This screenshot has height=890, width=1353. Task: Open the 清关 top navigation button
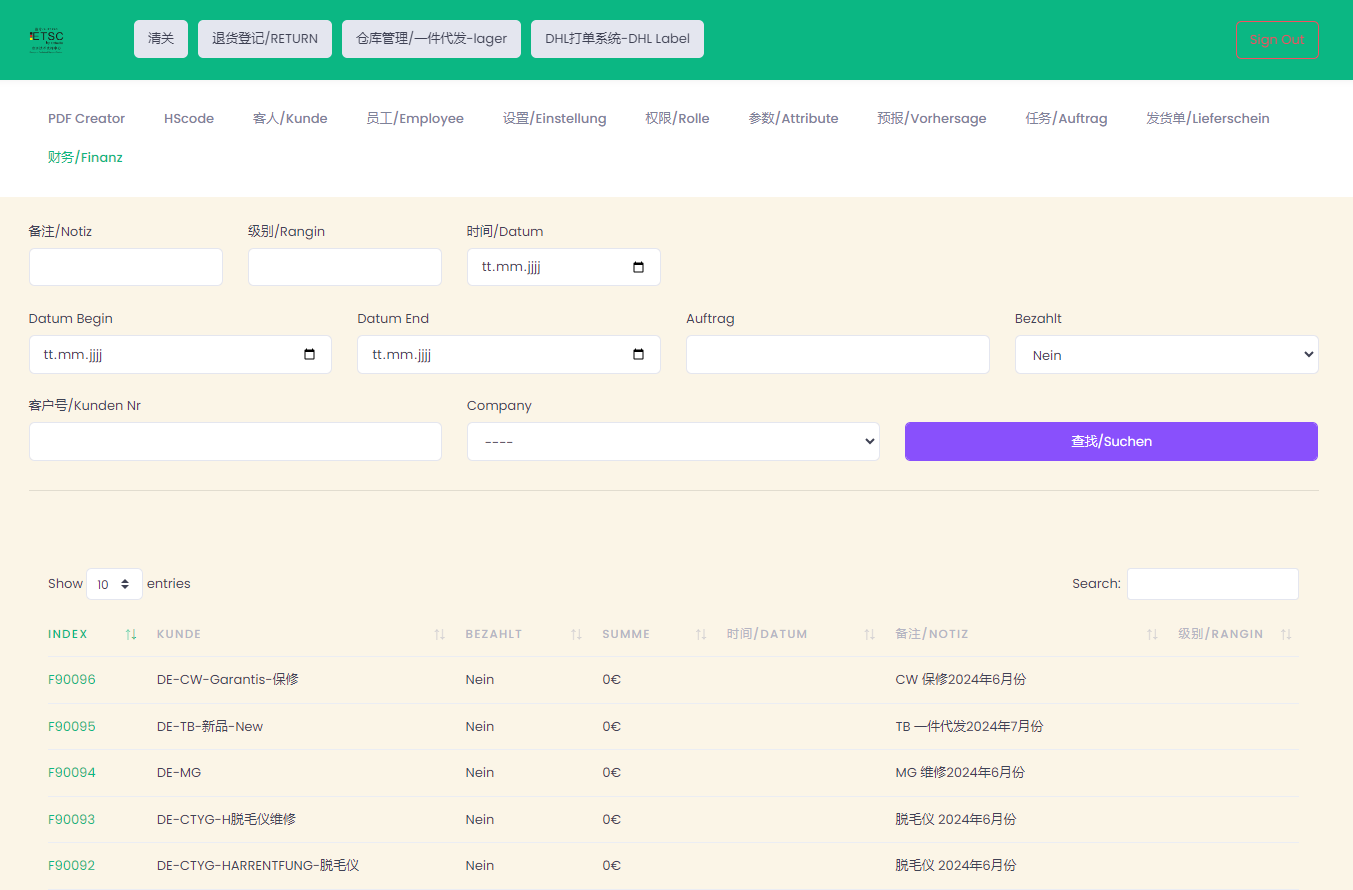click(161, 39)
